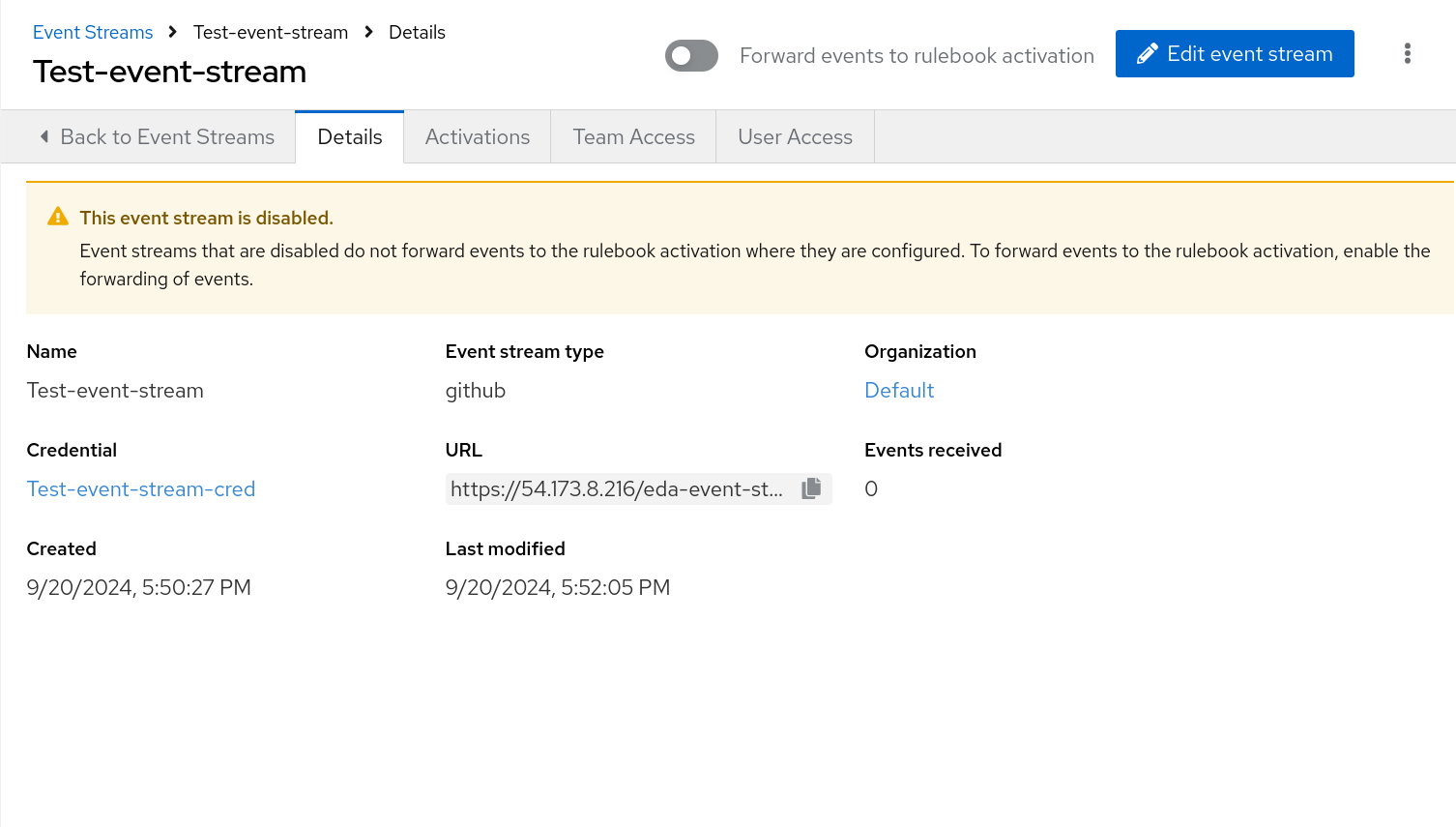This screenshot has width=1456, height=827.
Task: Open the kebab actions menu
Action: click(1407, 53)
